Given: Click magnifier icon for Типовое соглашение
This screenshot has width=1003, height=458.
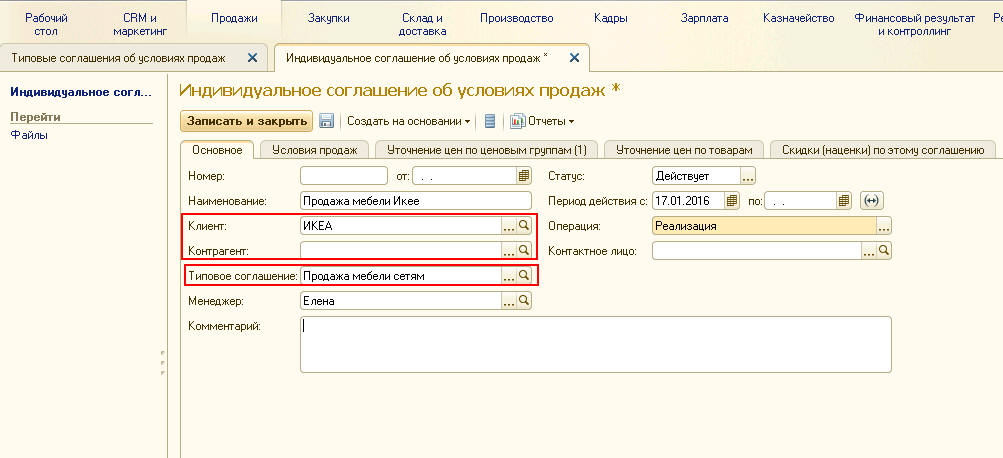Looking at the screenshot, I should pyautogui.click(x=523, y=275).
